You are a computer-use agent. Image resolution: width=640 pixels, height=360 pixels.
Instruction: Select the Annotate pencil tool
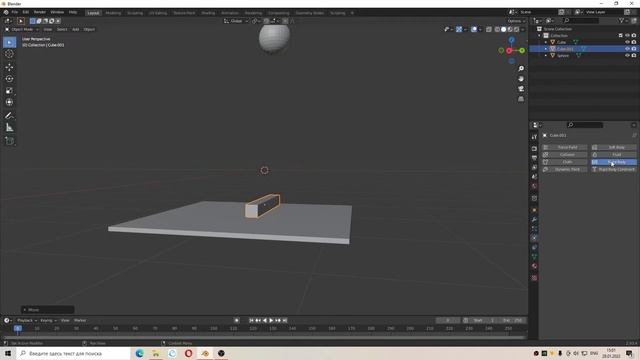point(9,116)
